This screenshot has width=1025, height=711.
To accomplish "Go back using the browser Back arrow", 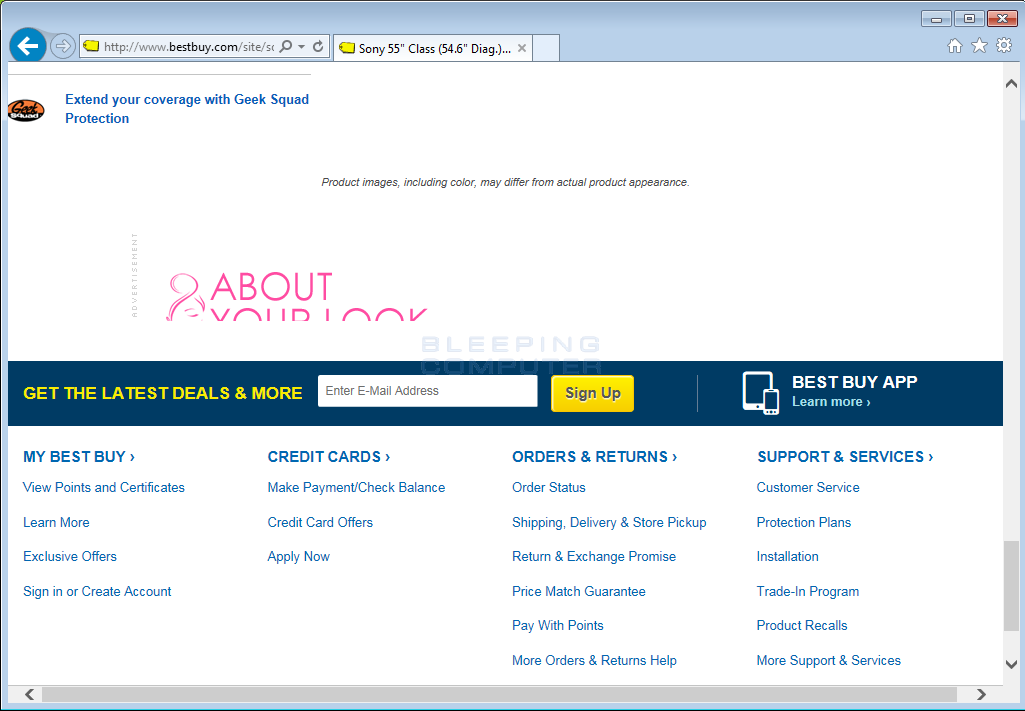I will pyautogui.click(x=28, y=46).
